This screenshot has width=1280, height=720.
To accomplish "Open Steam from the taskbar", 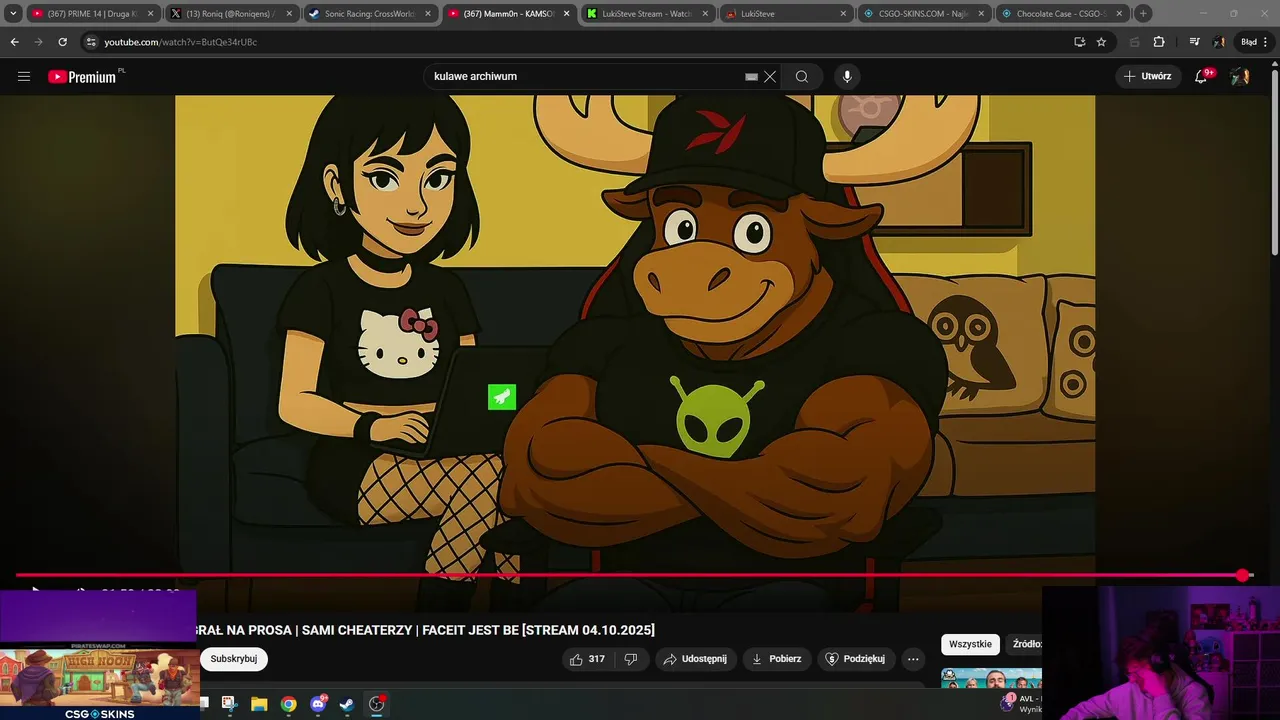I will pyautogui.click(x=347, y=704).
